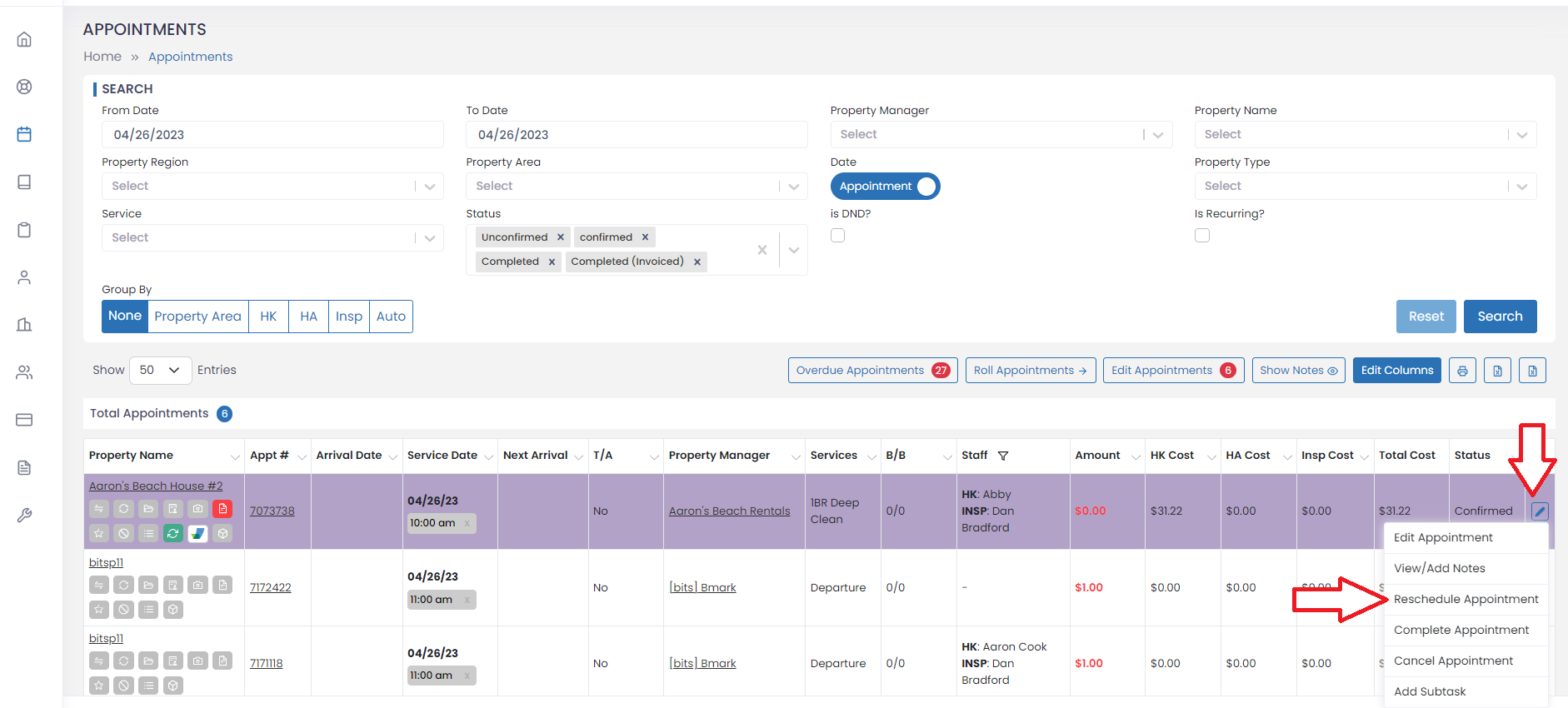This screenshot has height=708, width=1568.
Task: Open the Service select dropdown
Action: (272, 237)
